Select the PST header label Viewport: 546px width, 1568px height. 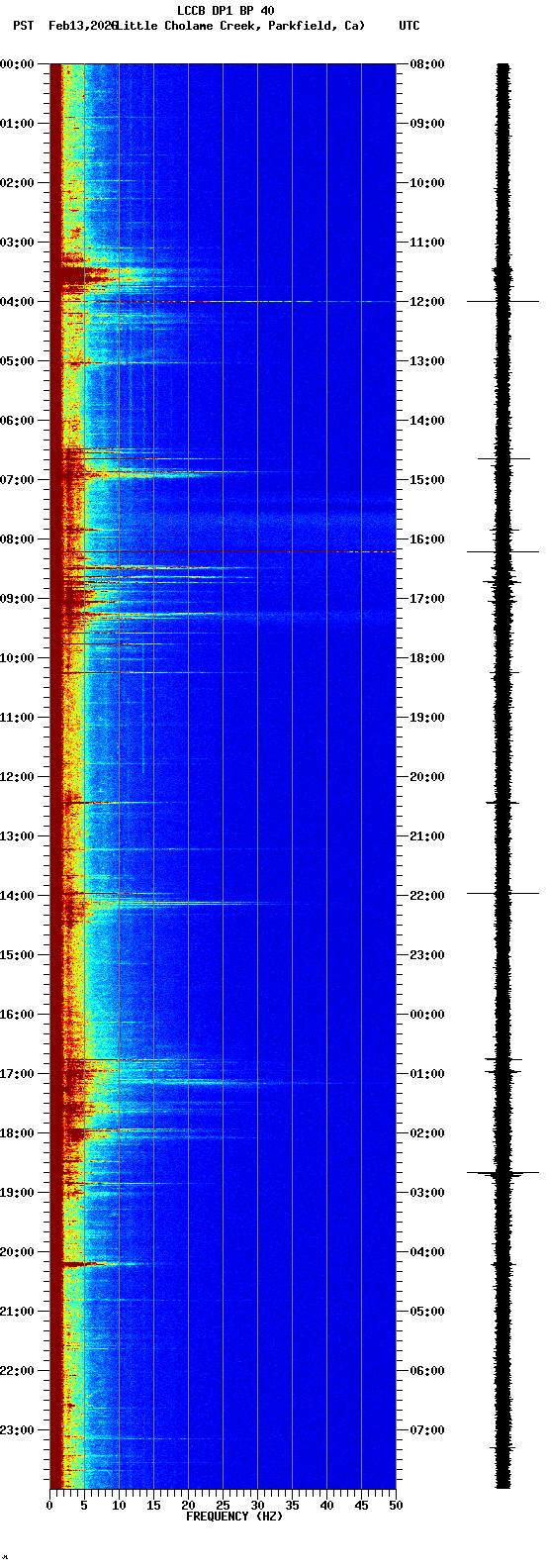point(23,26)
